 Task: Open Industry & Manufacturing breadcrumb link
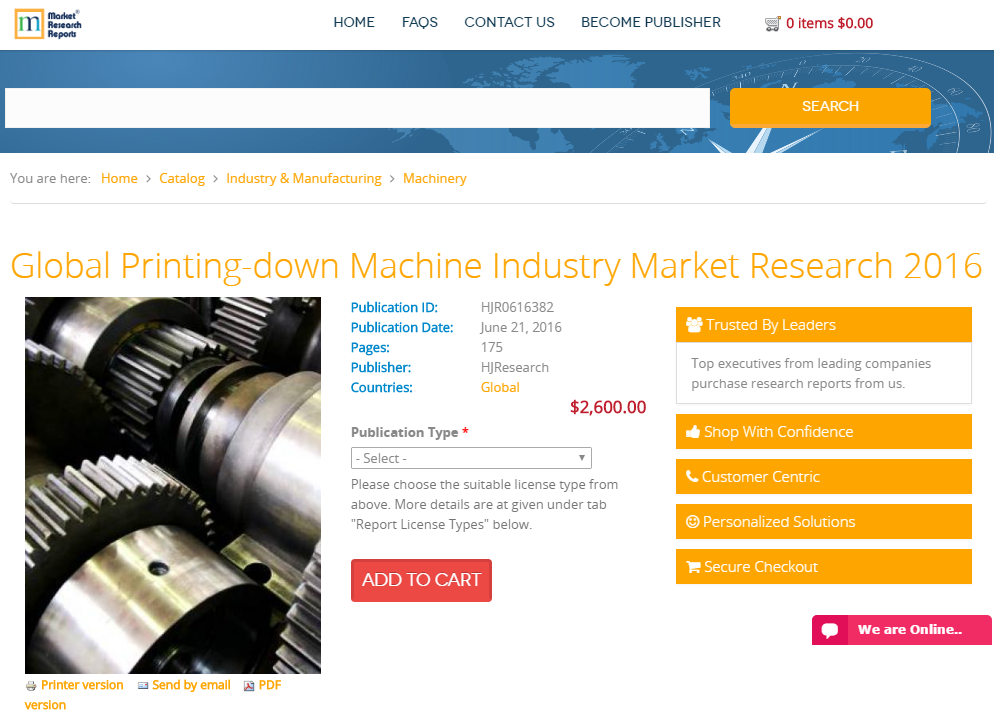click(304, 179)
